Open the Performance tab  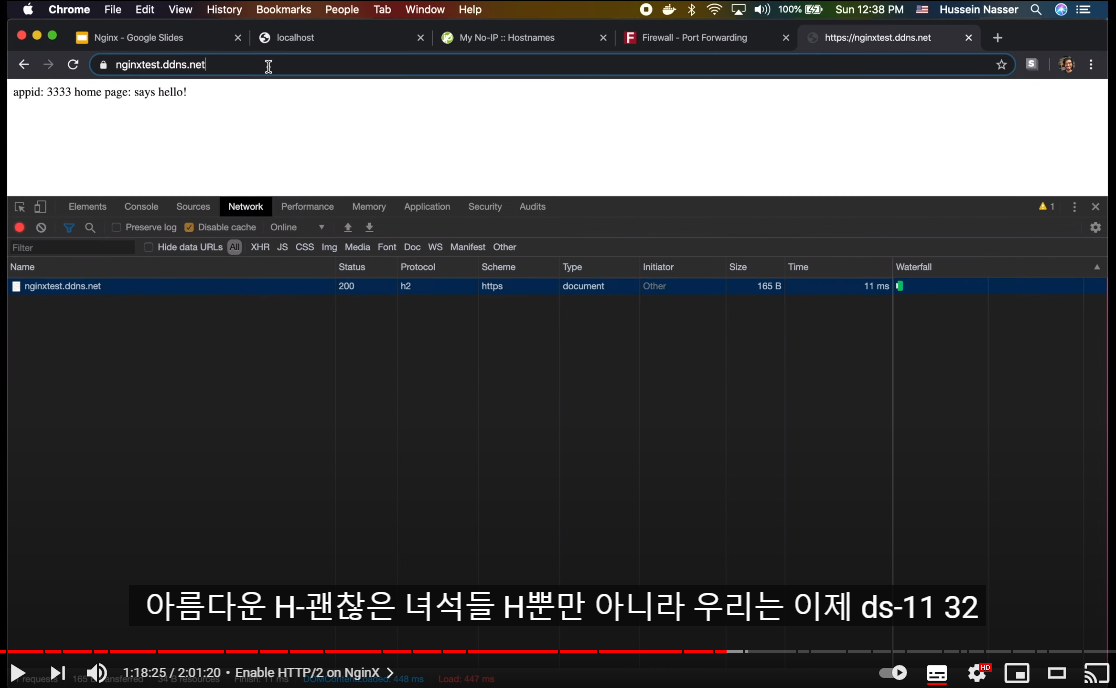(x=307, y=207)
